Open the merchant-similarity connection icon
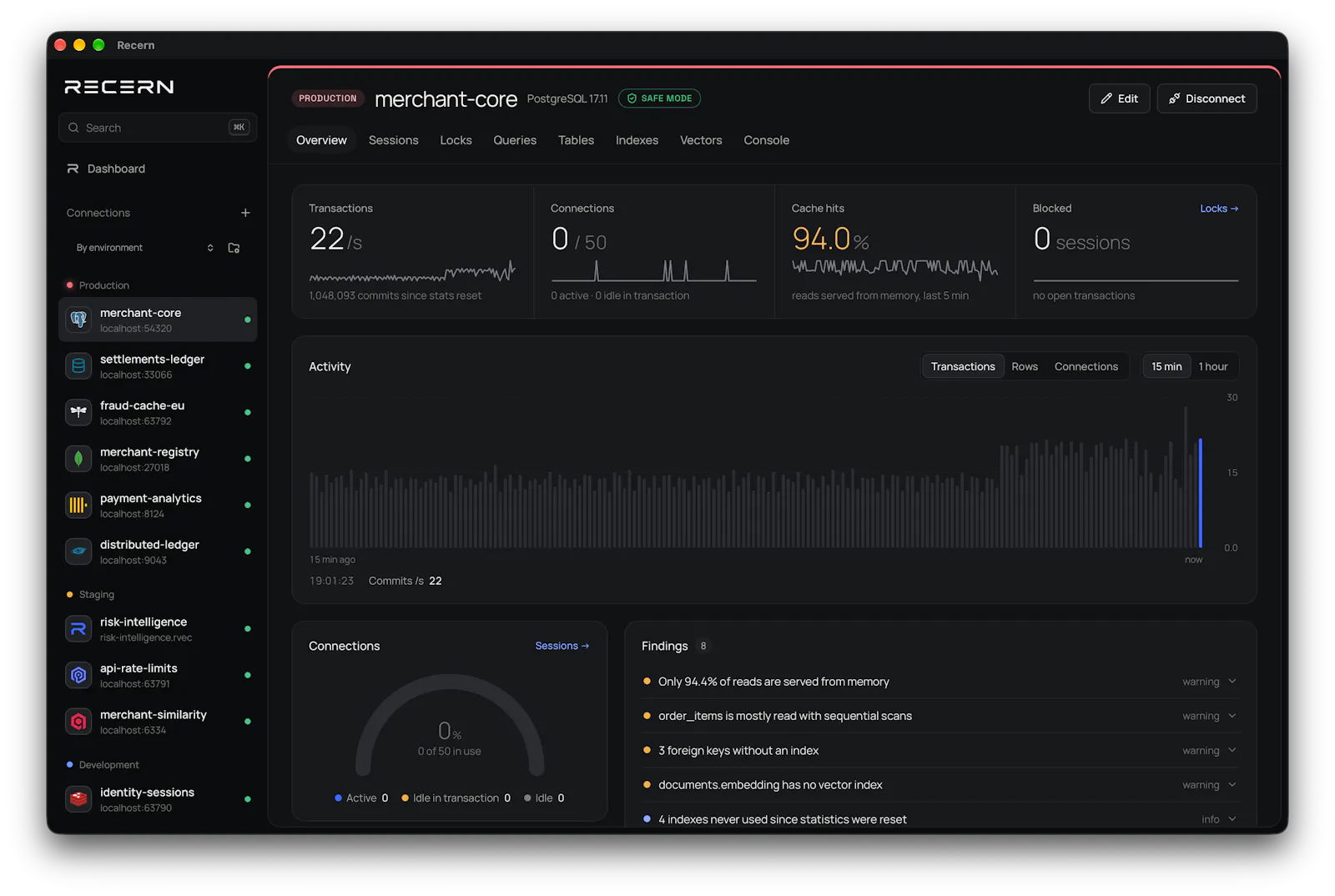 [78, 722]
